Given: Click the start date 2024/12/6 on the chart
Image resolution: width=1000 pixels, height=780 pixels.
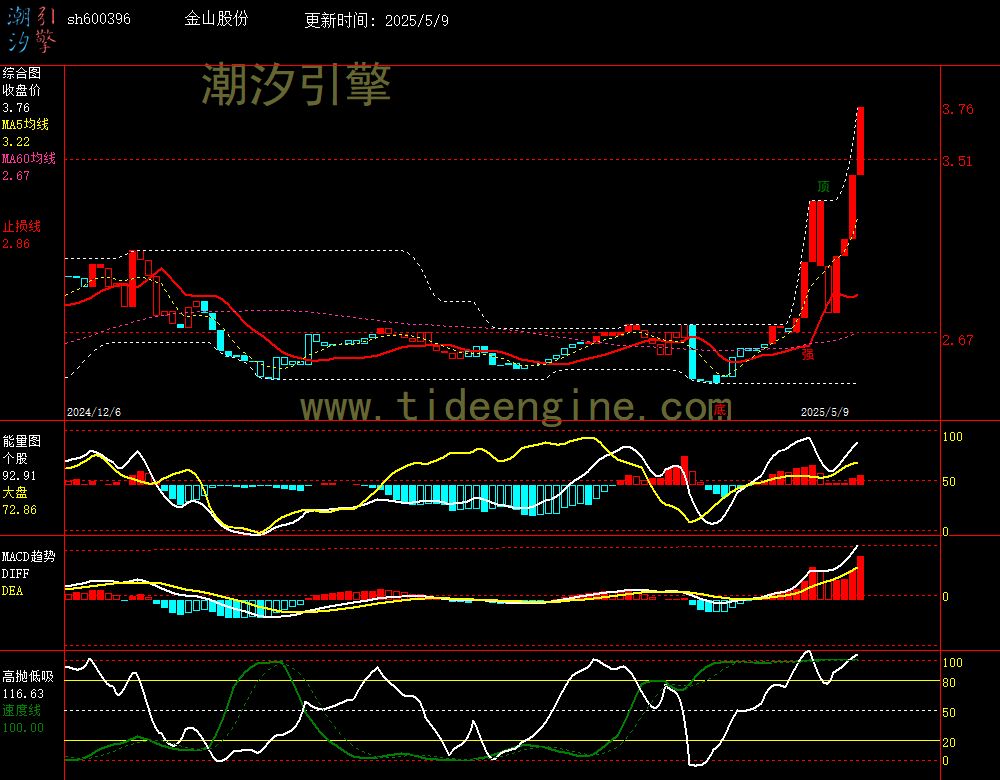Looking at the screenshot, I should coord(94,412).
